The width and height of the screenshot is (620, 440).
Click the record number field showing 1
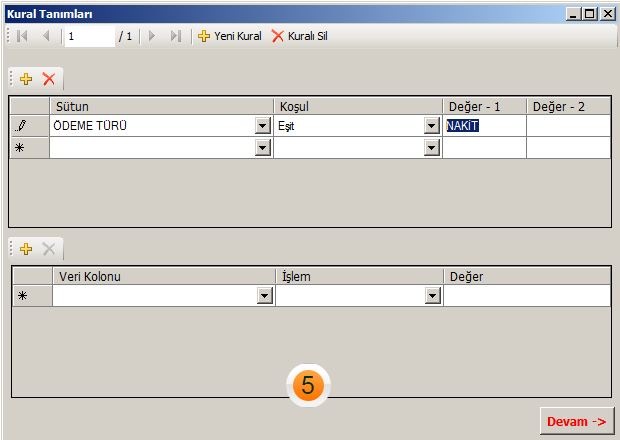90,36
